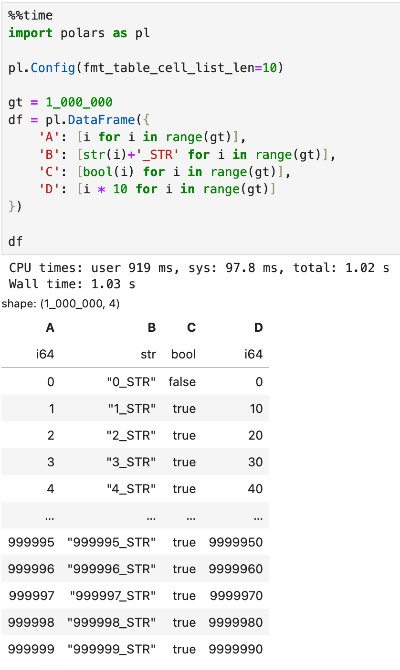
Task: Select column header A
Action: point(50,328)
